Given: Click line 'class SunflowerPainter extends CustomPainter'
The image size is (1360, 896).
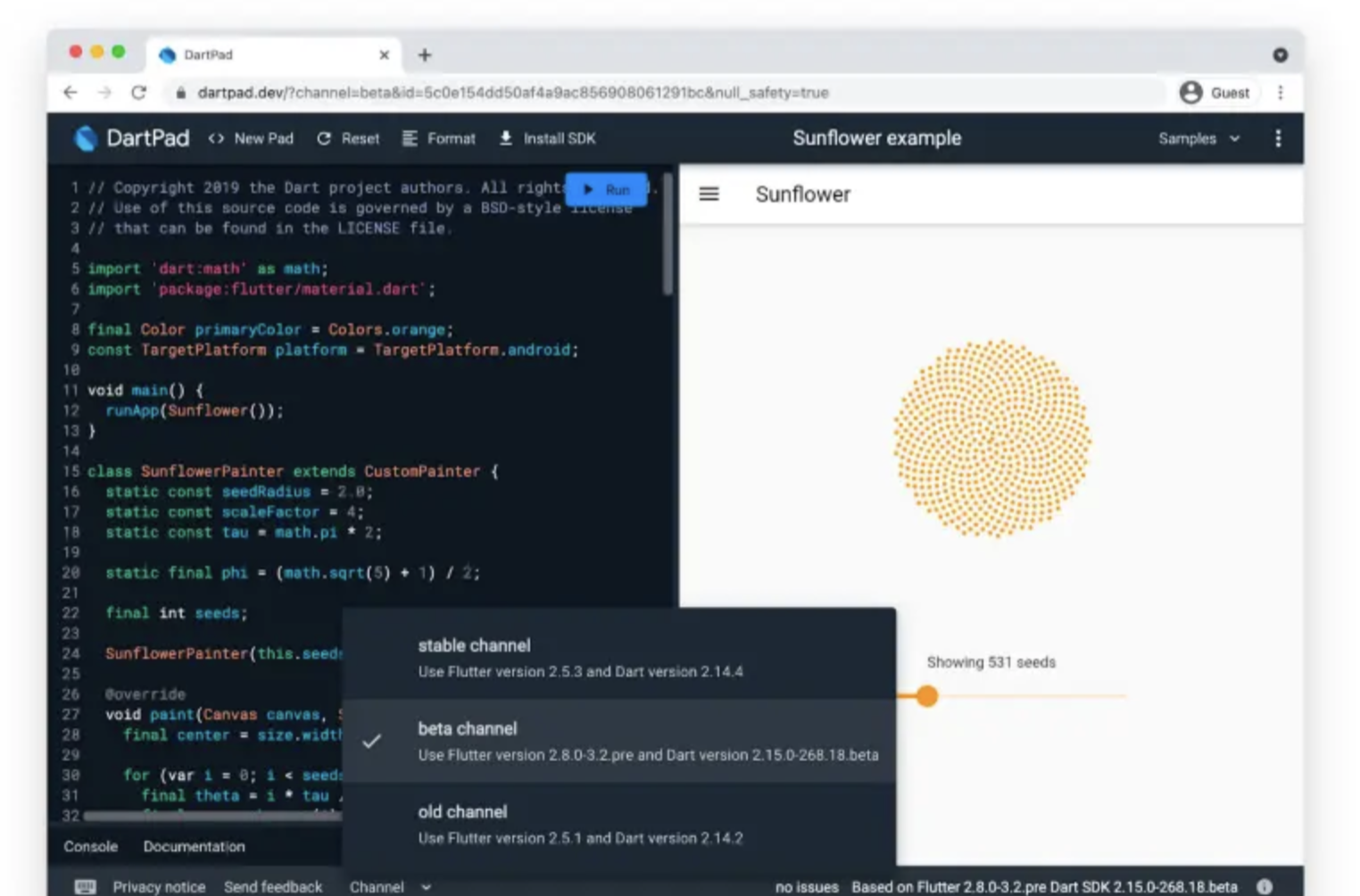Looking at the screenshot, I should pos(293,471).
